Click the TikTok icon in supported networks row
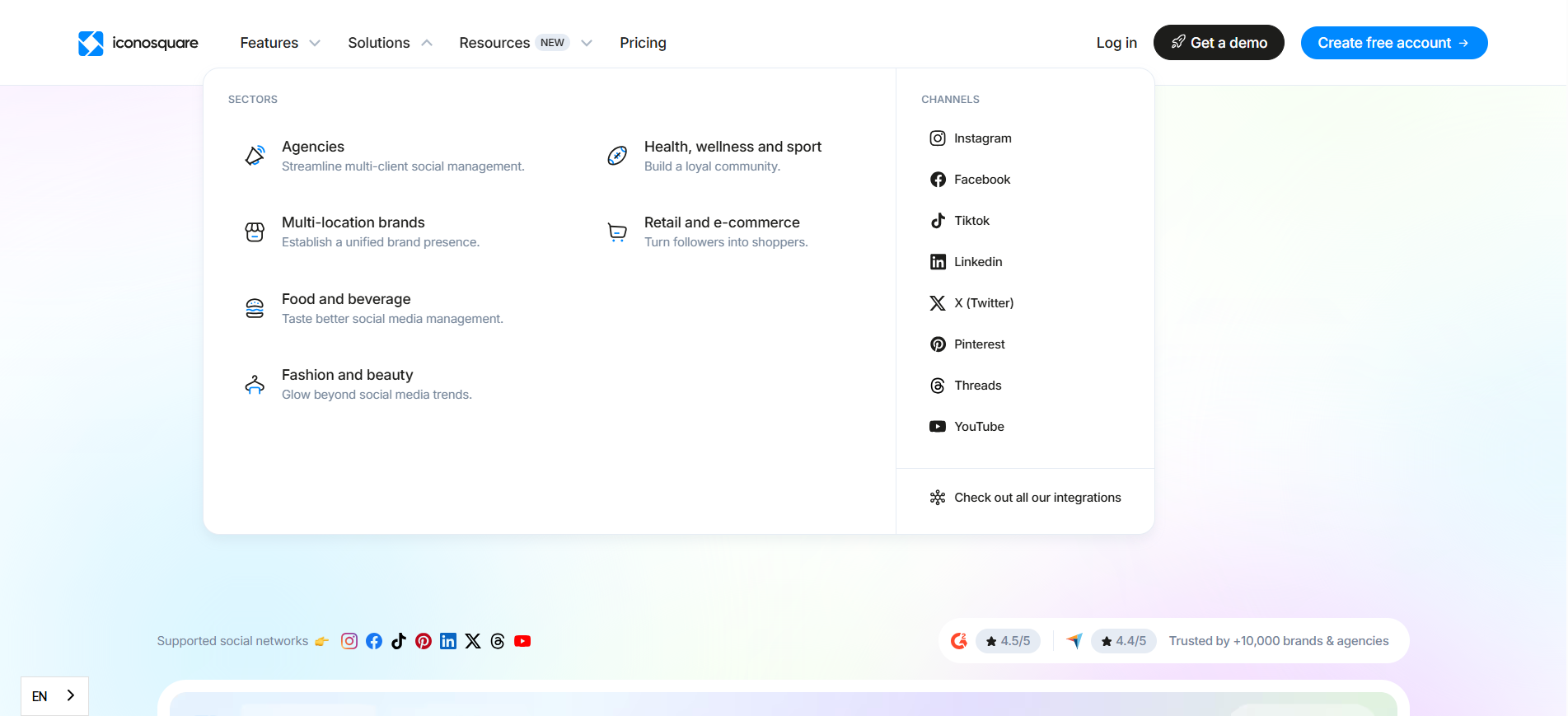 (399, 641)
